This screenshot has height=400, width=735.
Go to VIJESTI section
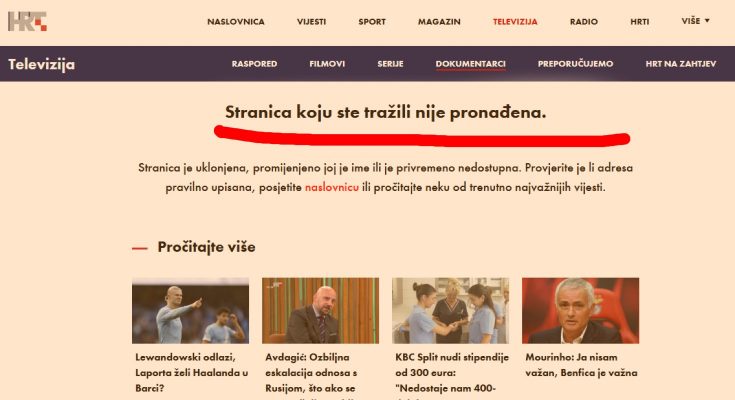pyautogui.click(x=311, y=22)
